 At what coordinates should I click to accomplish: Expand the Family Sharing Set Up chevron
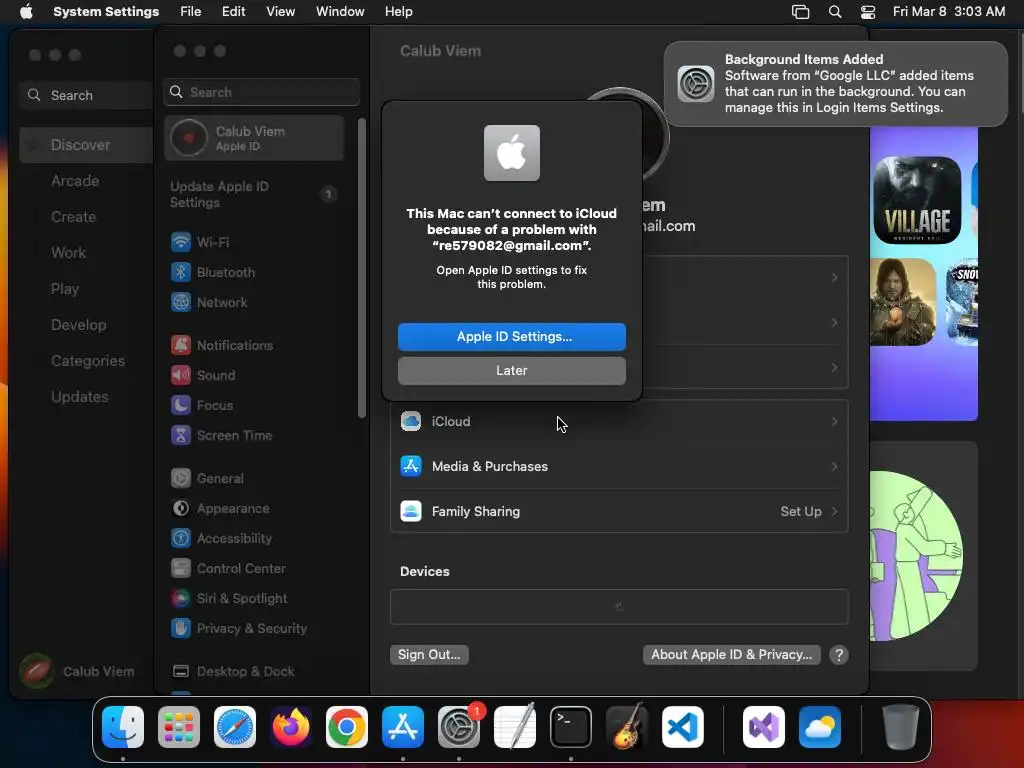834,511
